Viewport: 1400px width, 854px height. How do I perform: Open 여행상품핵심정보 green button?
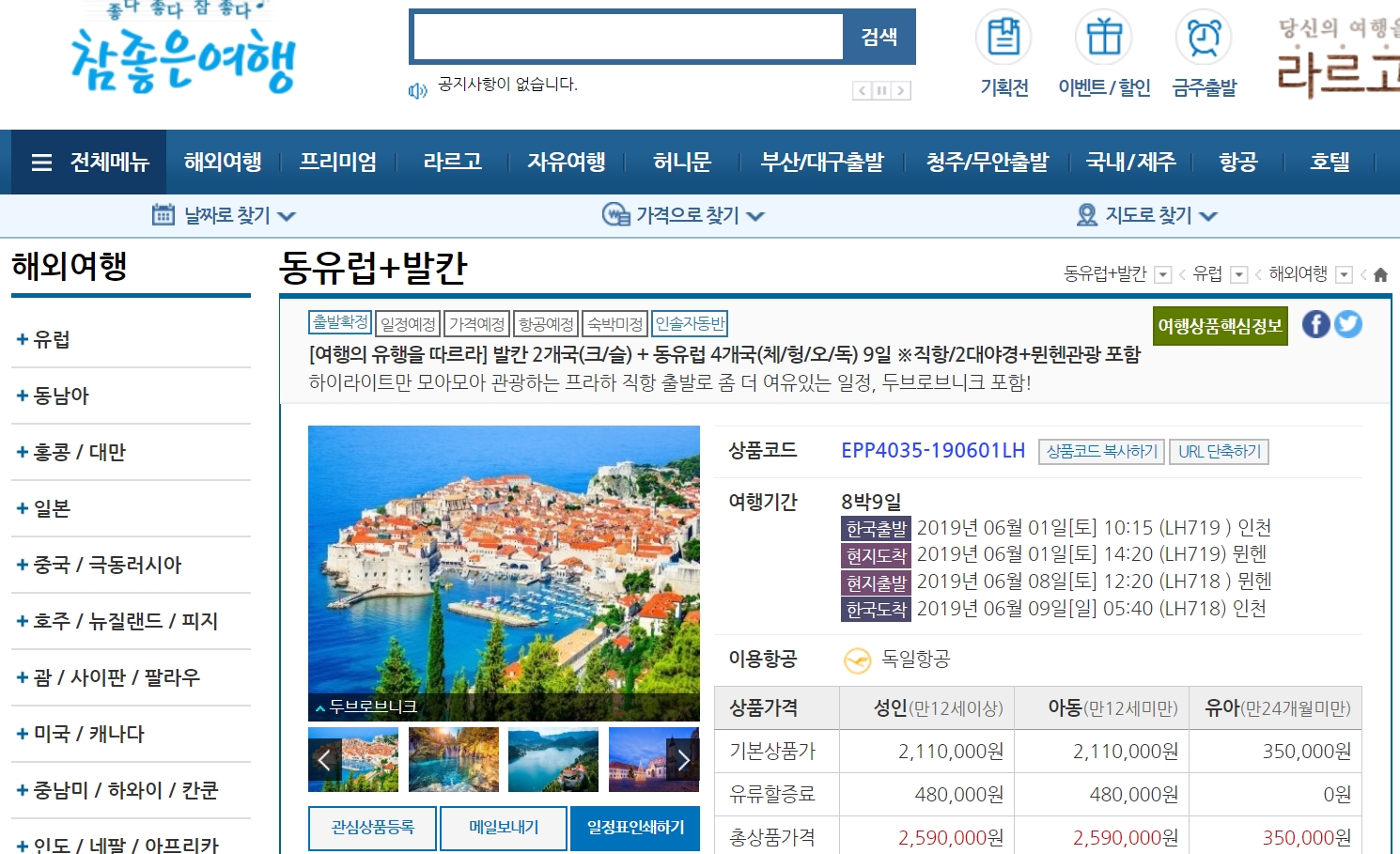1221,326
